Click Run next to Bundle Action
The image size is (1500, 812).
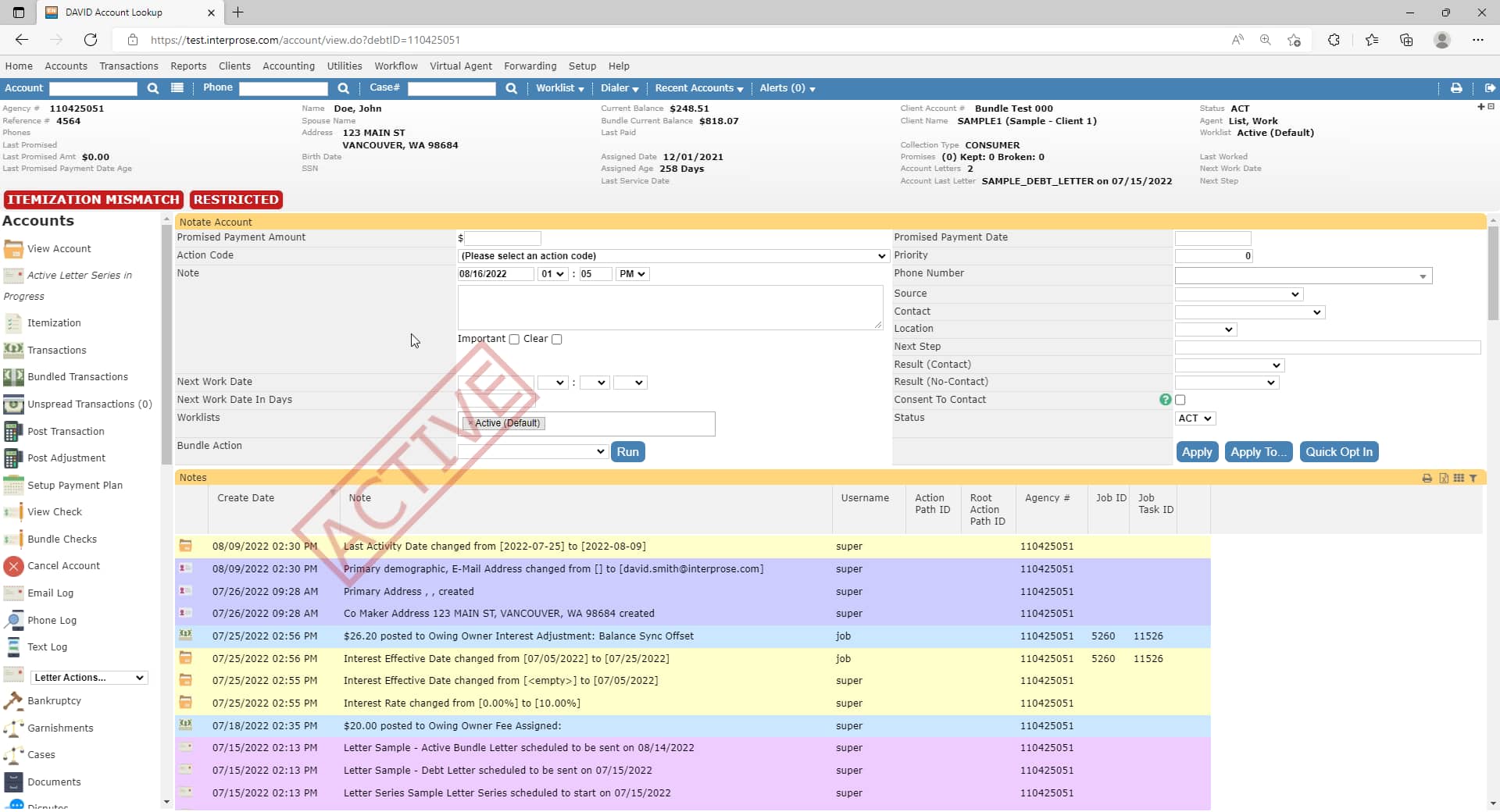(628, 451)
